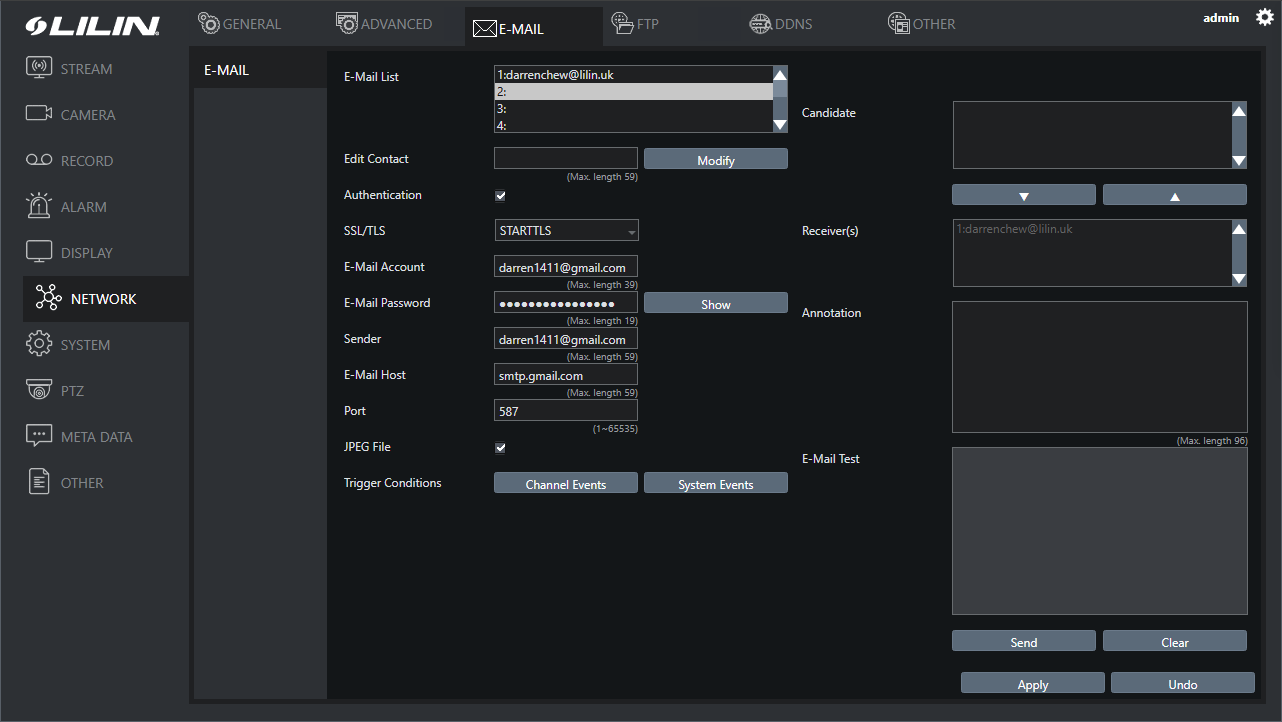
Task: Clear the E-Mail Test output
Action: coord(1175,641)
